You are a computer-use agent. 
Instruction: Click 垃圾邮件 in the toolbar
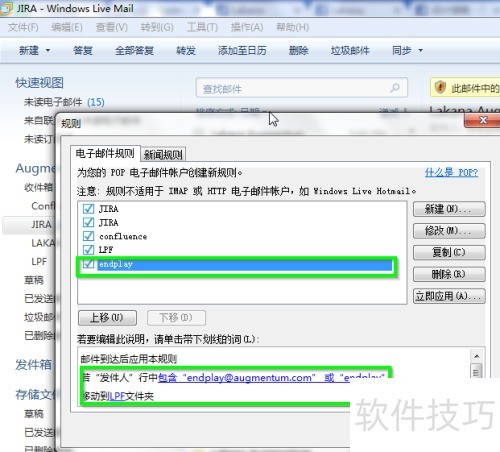pyautogui.click(x=350, y=51)
